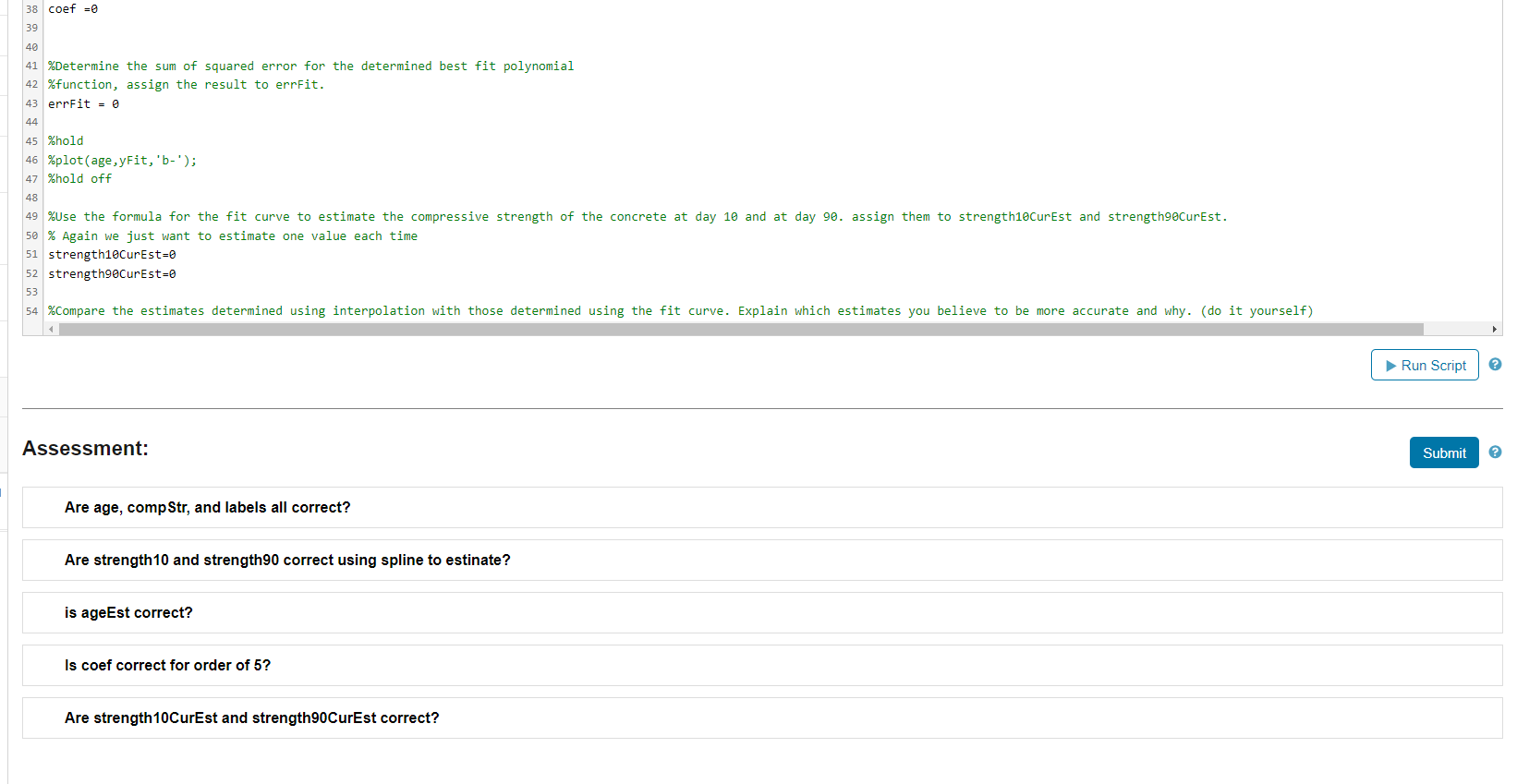Click the play triangle on Run Script

point(1390,365)
